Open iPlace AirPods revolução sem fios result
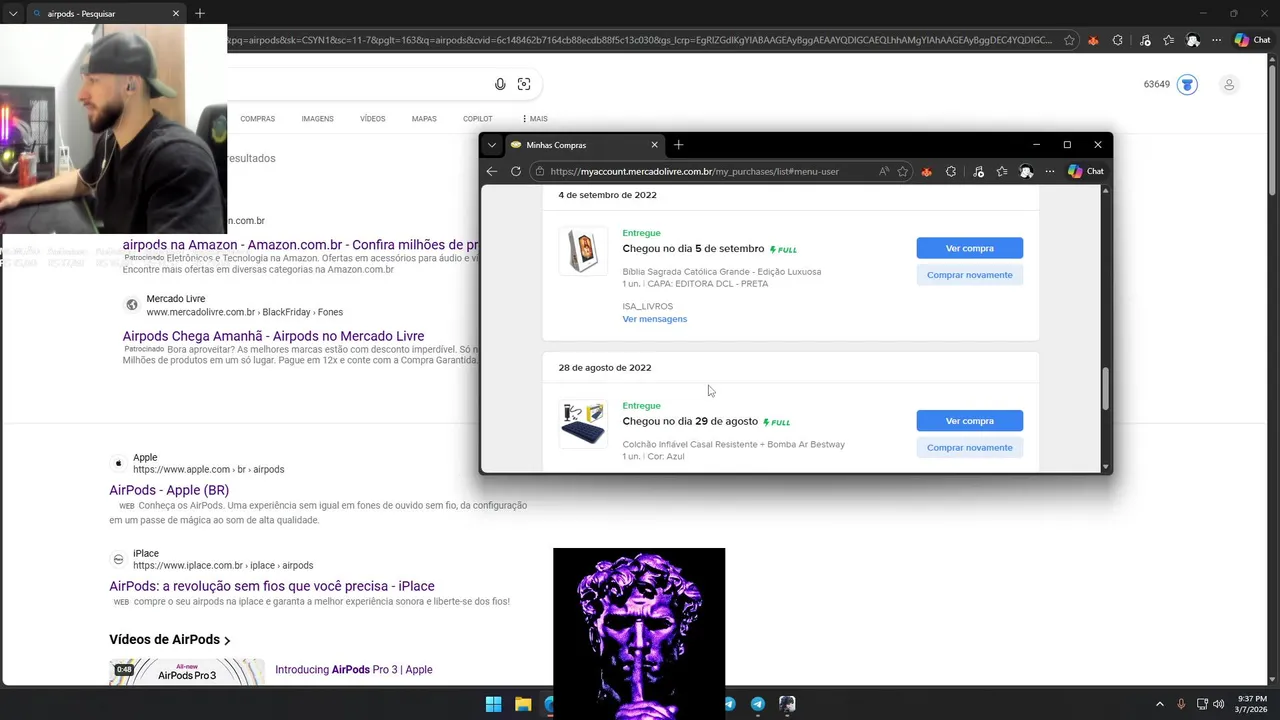Viewport: 1280px width, 720px height. pos(272,586)
